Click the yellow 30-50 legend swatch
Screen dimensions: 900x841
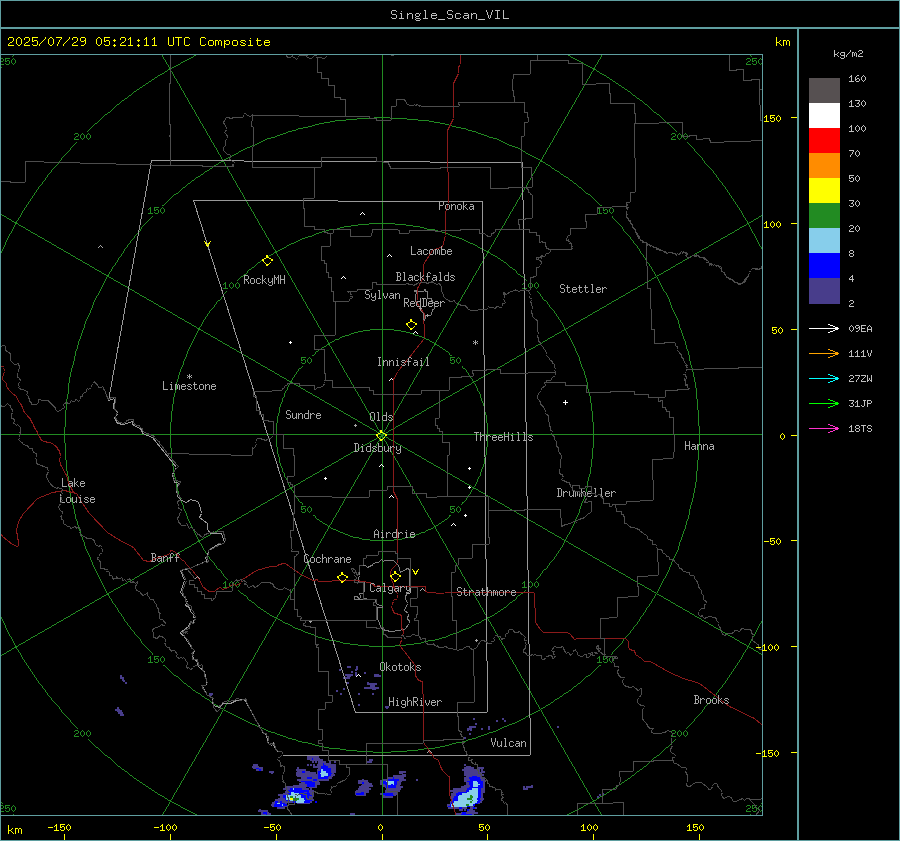click(824, 191)
